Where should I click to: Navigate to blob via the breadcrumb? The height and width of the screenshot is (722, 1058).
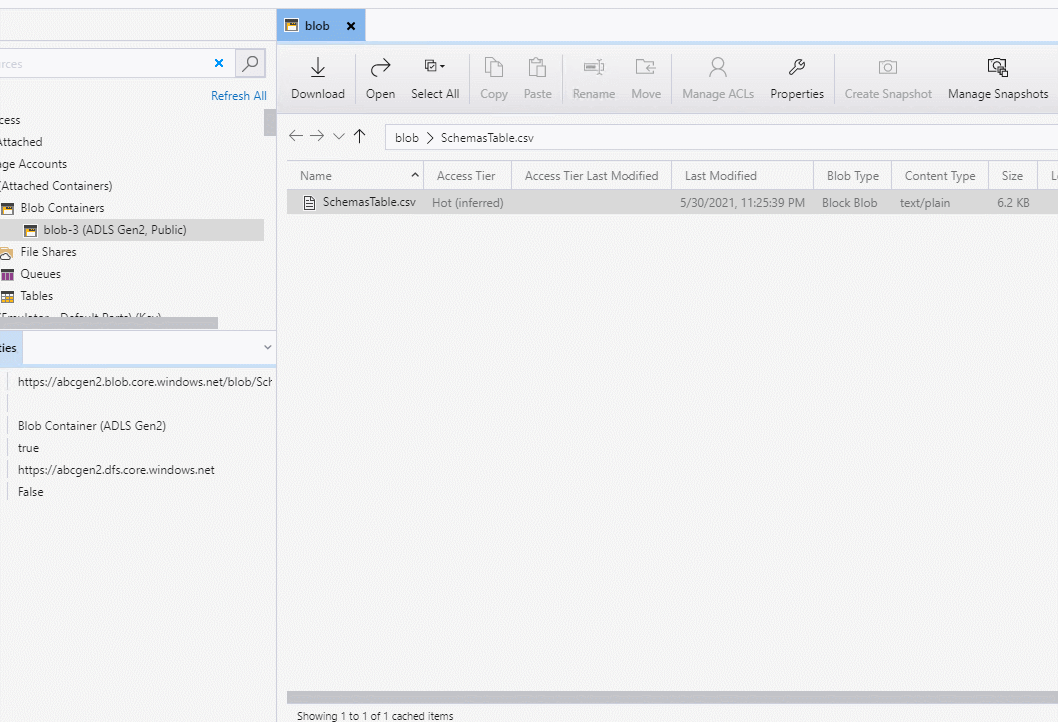[x=406, y=136]
